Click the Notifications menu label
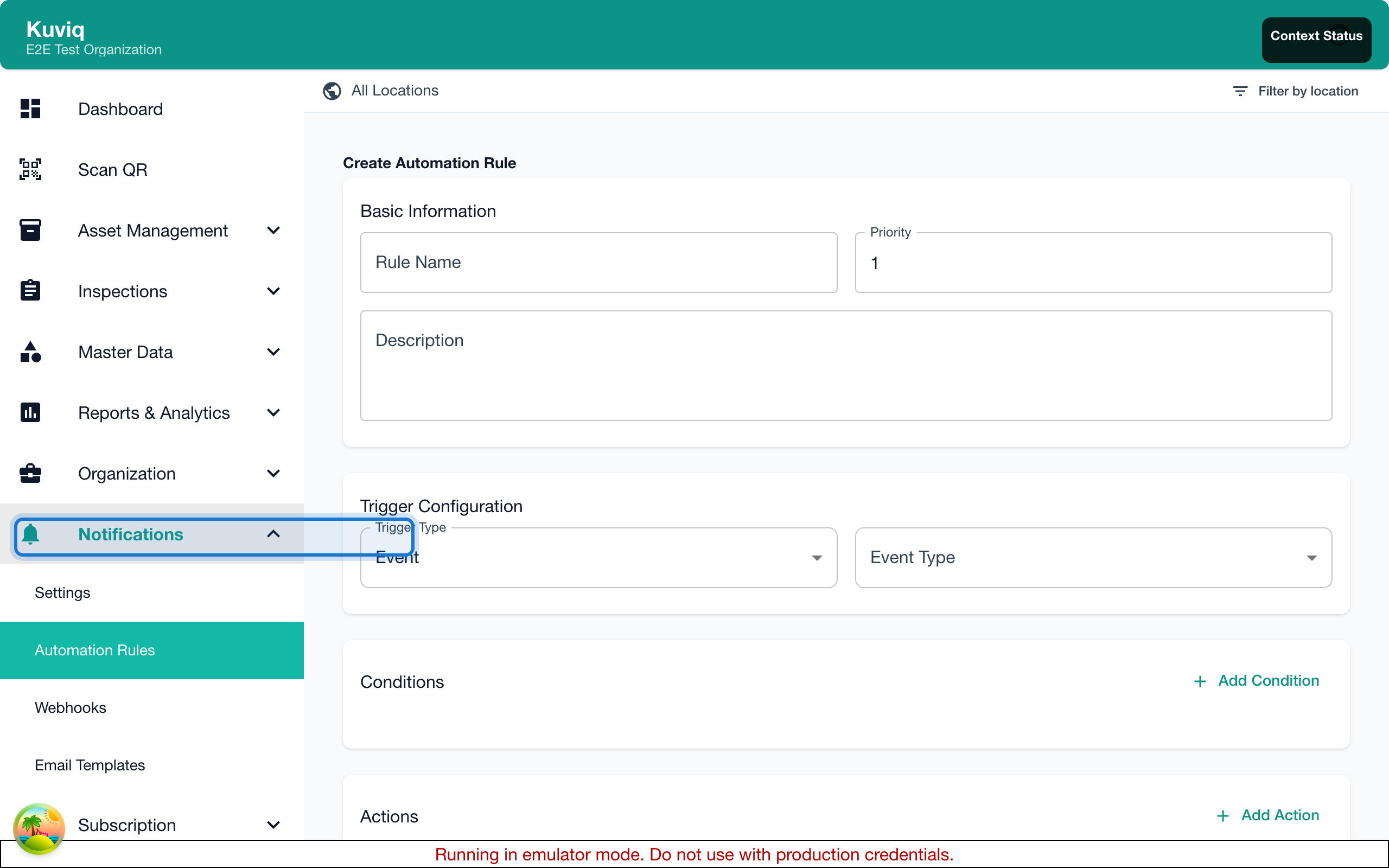This screenshot has height=868, width=1389. coord(130,534)
